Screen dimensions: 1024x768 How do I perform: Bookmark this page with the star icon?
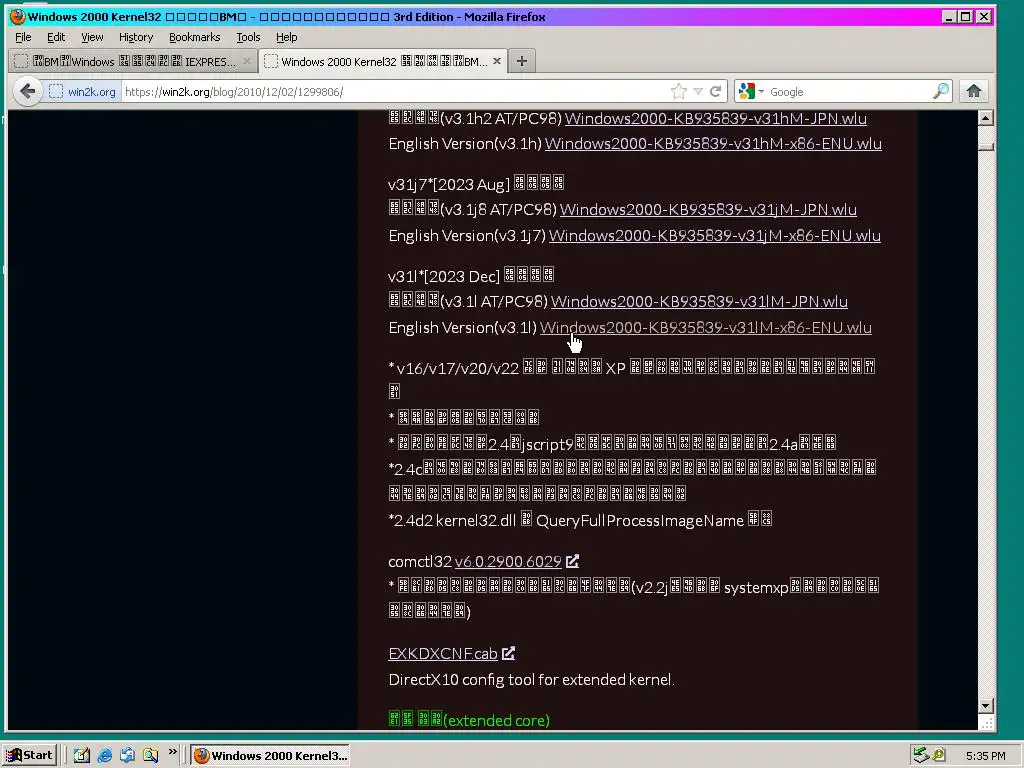(x=679, y=91)
